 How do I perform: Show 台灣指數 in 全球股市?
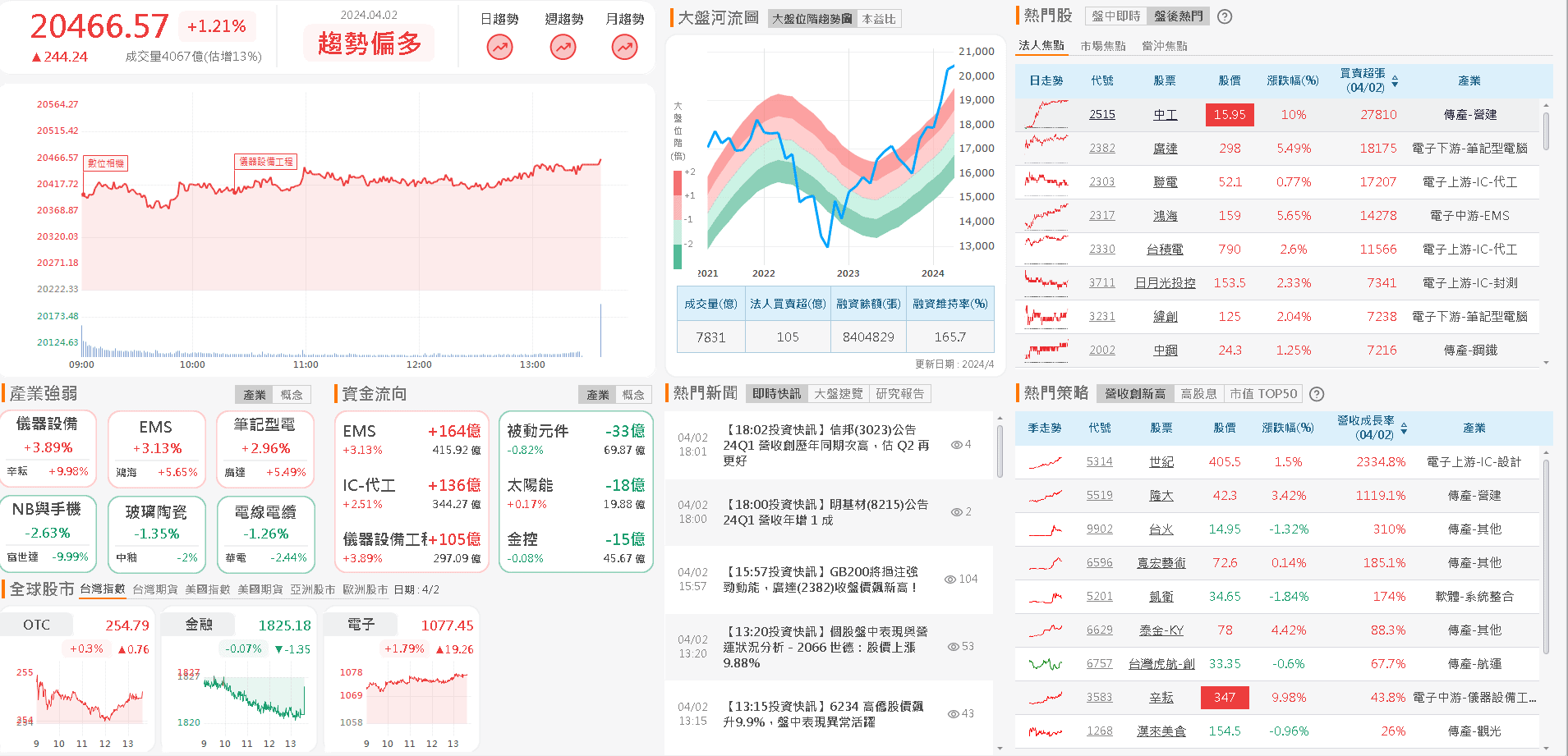click(103, 589)
